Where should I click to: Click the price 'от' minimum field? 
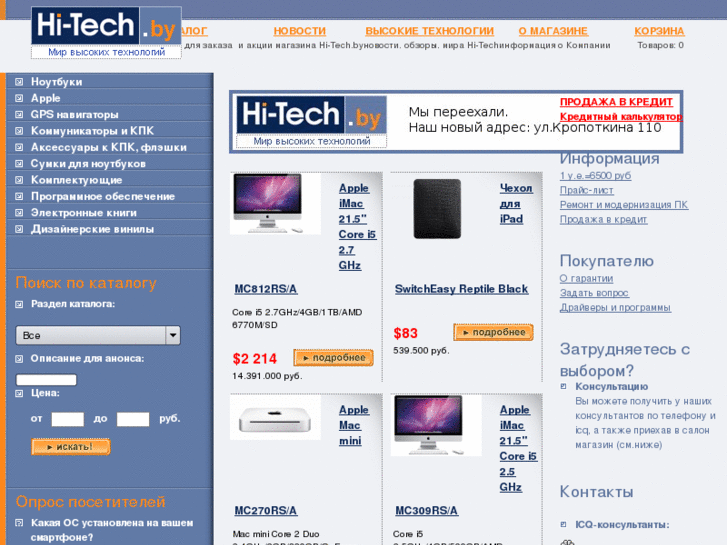(68, 419)
